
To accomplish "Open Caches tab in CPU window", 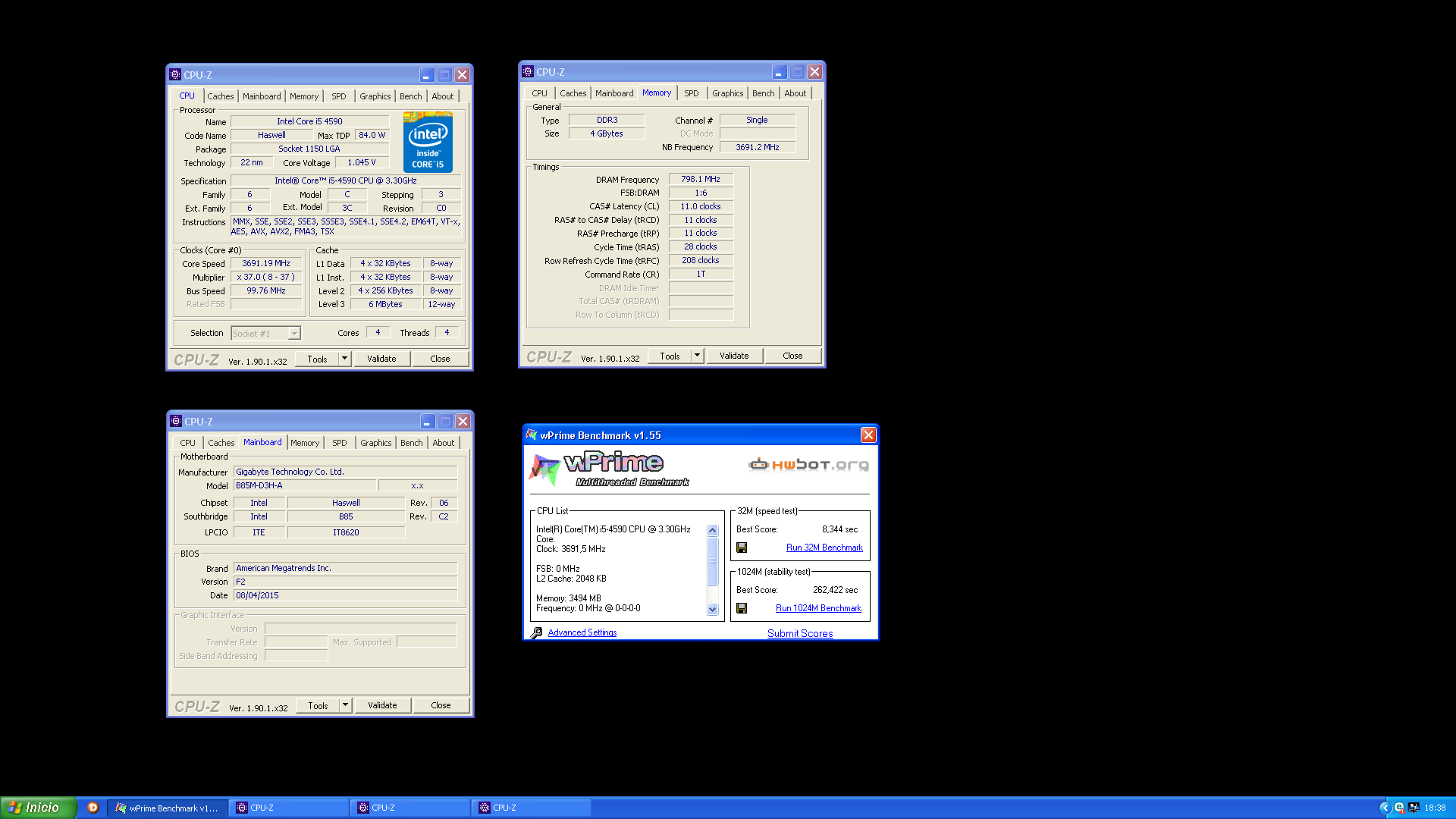I will 221,96.
